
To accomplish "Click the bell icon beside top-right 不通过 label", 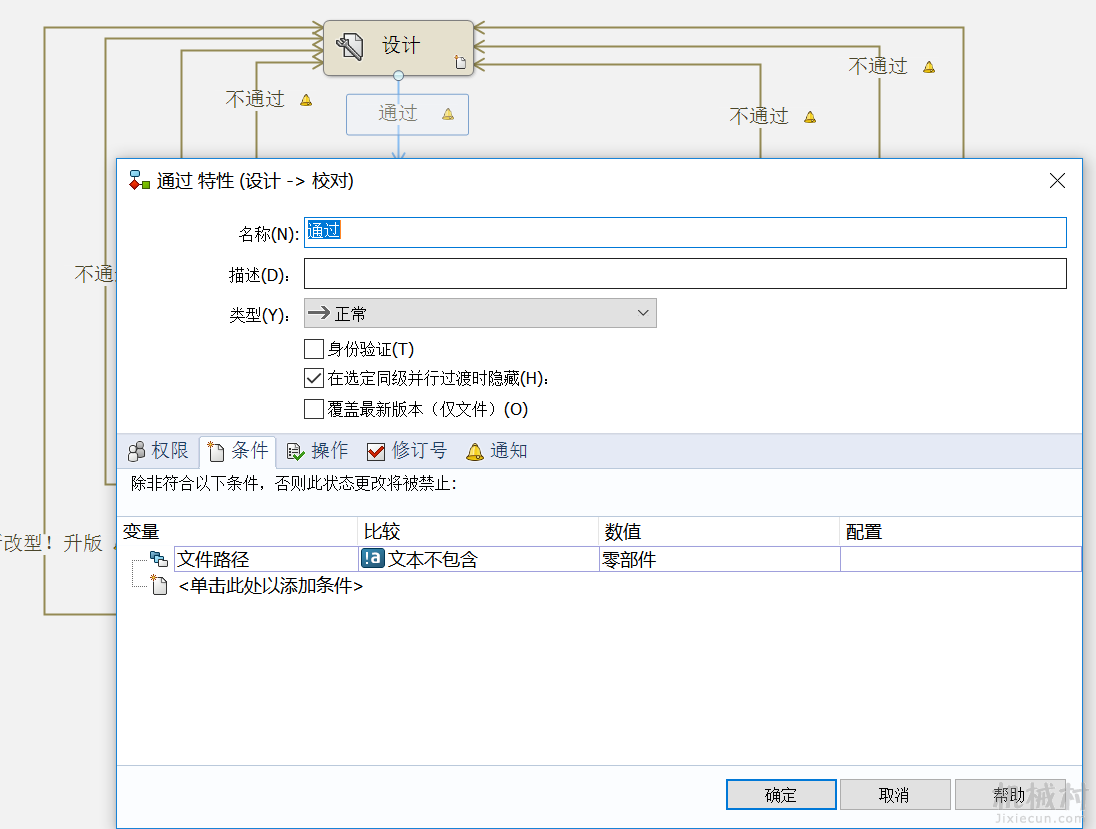I will (929, 67).
